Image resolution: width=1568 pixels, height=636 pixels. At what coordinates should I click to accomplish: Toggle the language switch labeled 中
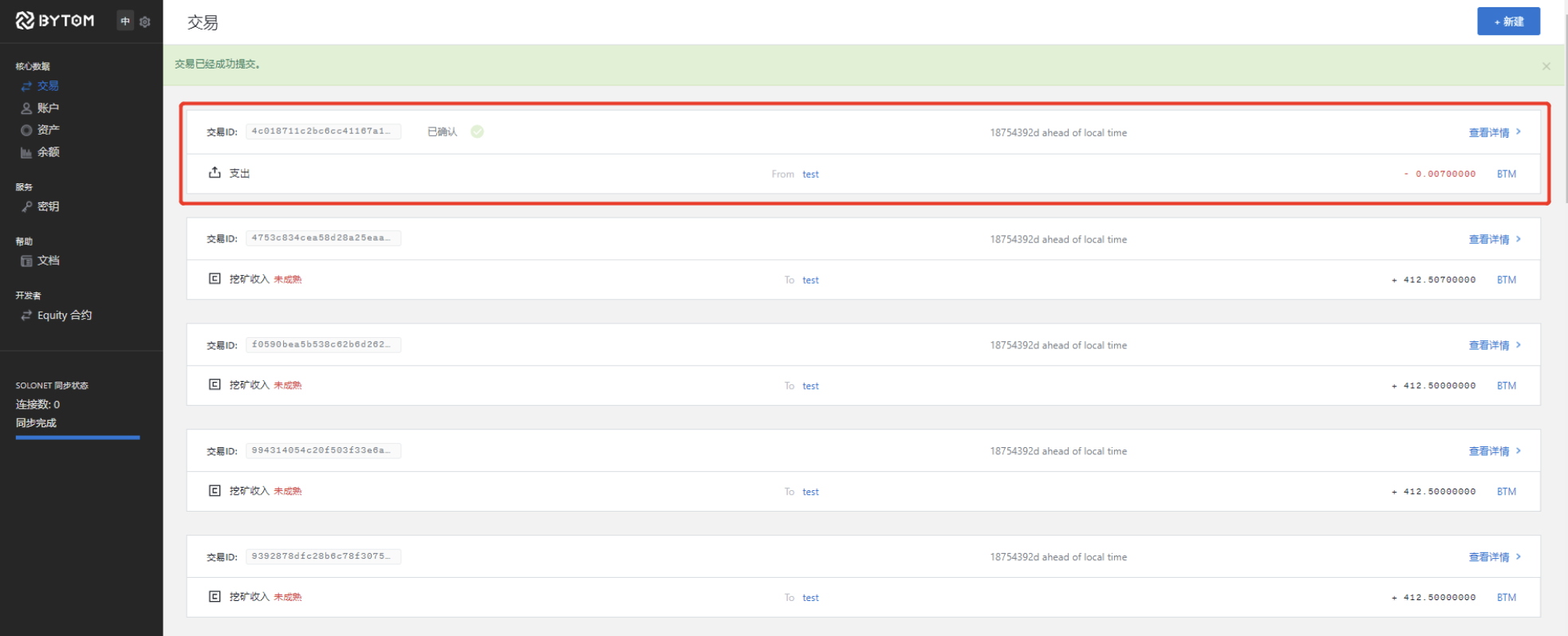pos(125,22)
